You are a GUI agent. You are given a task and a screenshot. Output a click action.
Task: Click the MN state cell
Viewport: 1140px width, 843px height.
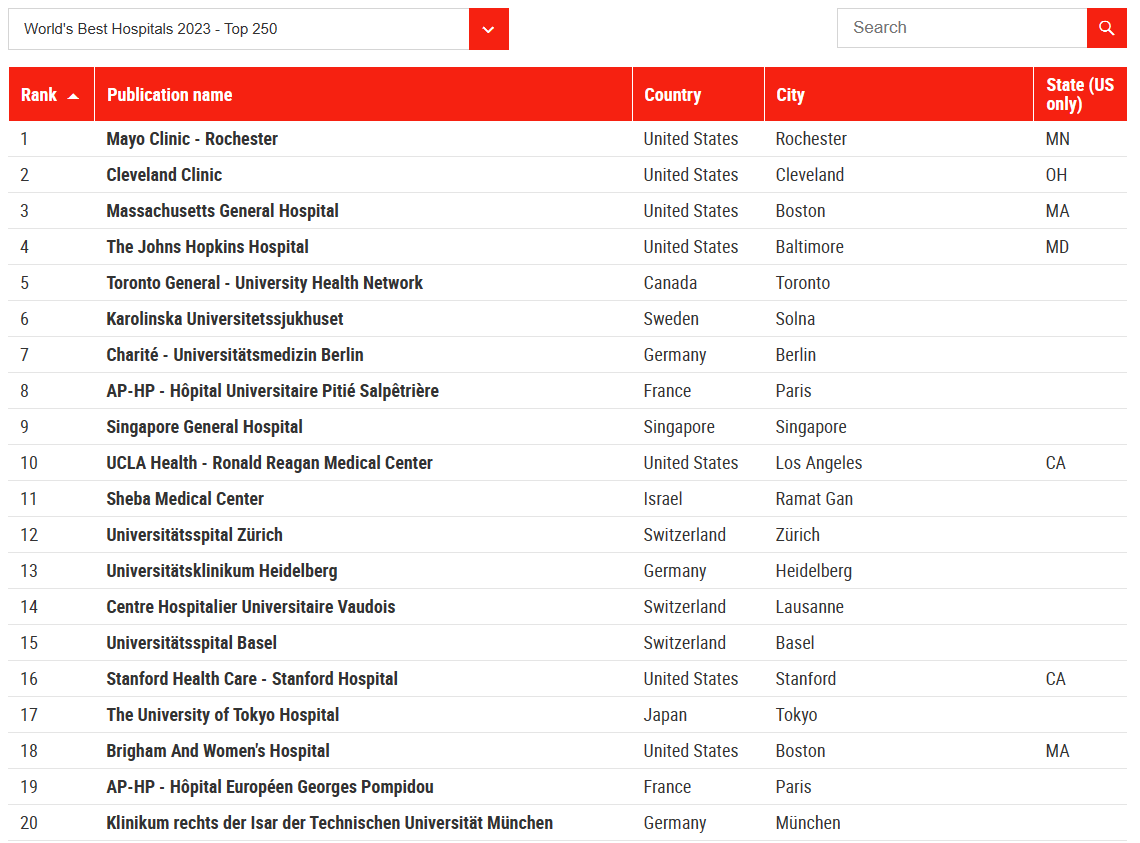click(x=1058, y=139)
